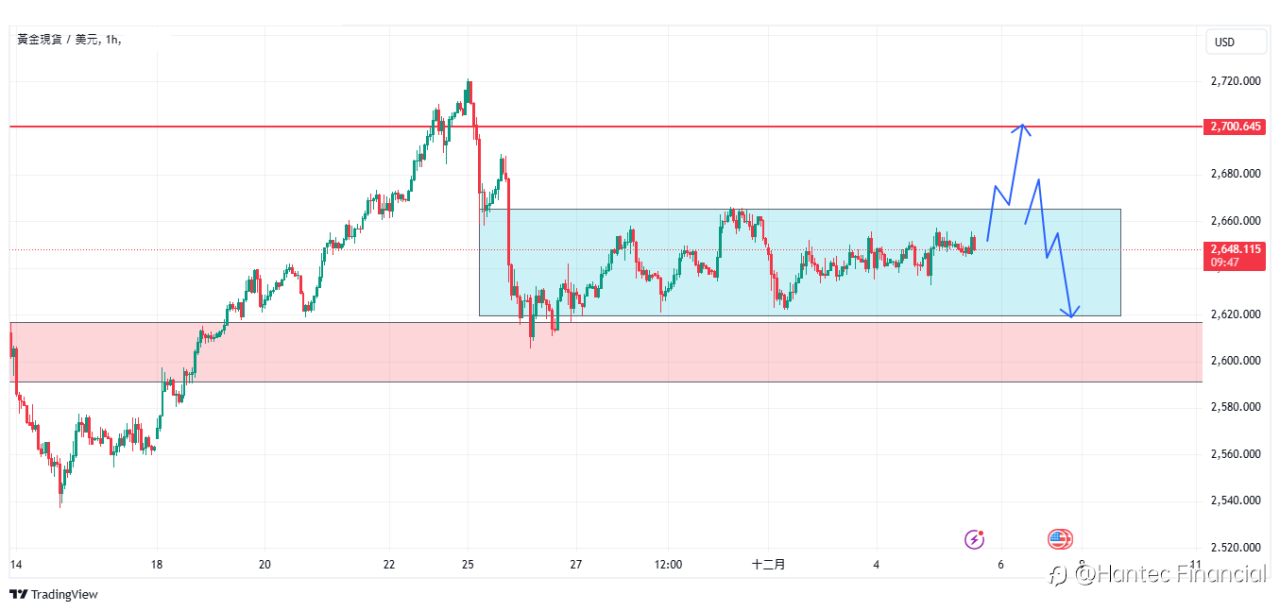This screenshot has width=1280, height=611.
Task: Click the 2,600.000 price scale label
Action: (x=1234, y=361)
